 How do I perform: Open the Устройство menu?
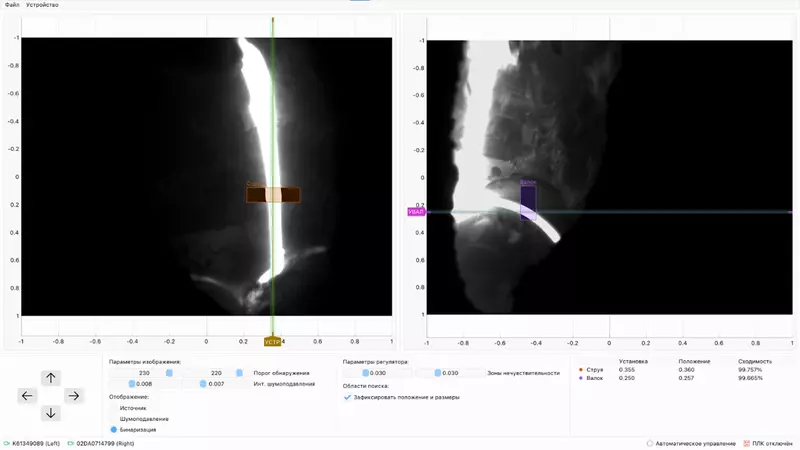point(42,5)
